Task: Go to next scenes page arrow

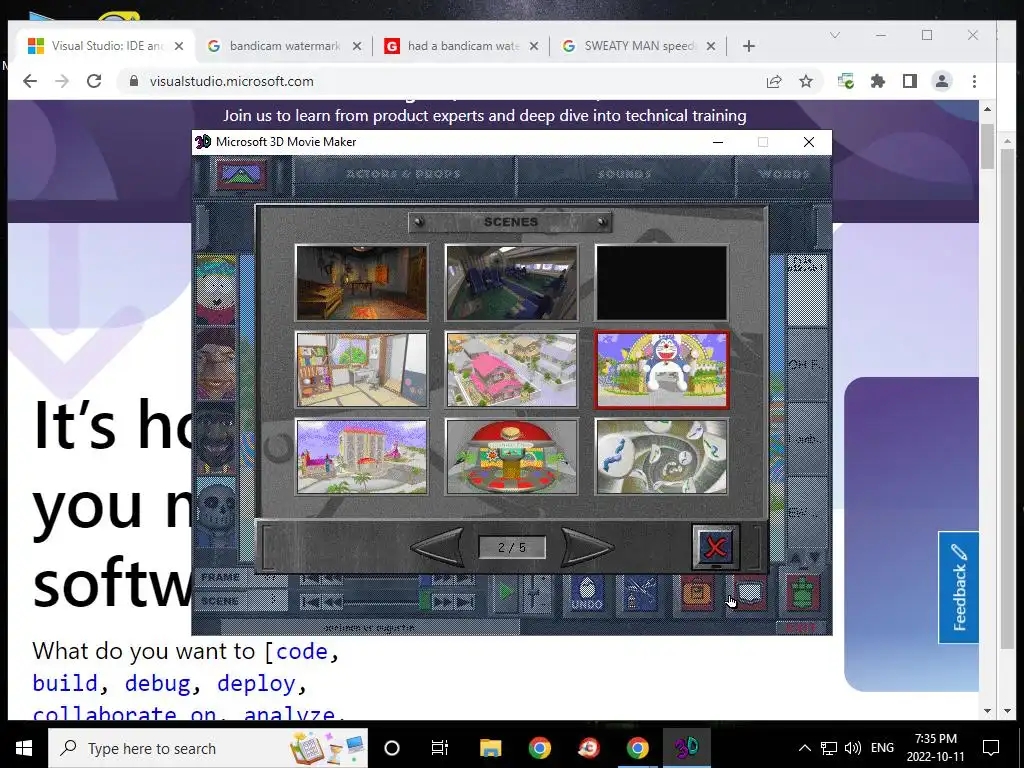Action: click(x=586, y=547)
